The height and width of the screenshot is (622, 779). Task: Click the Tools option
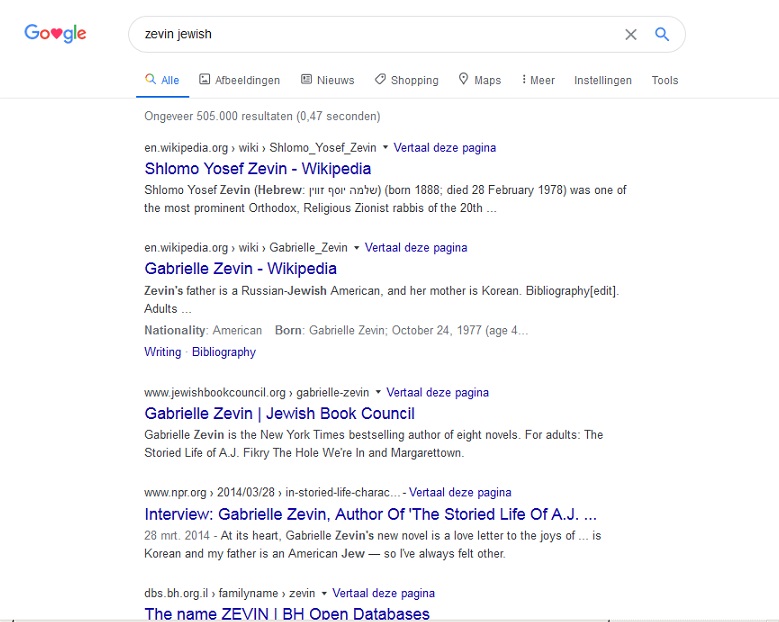click(665, 80)
